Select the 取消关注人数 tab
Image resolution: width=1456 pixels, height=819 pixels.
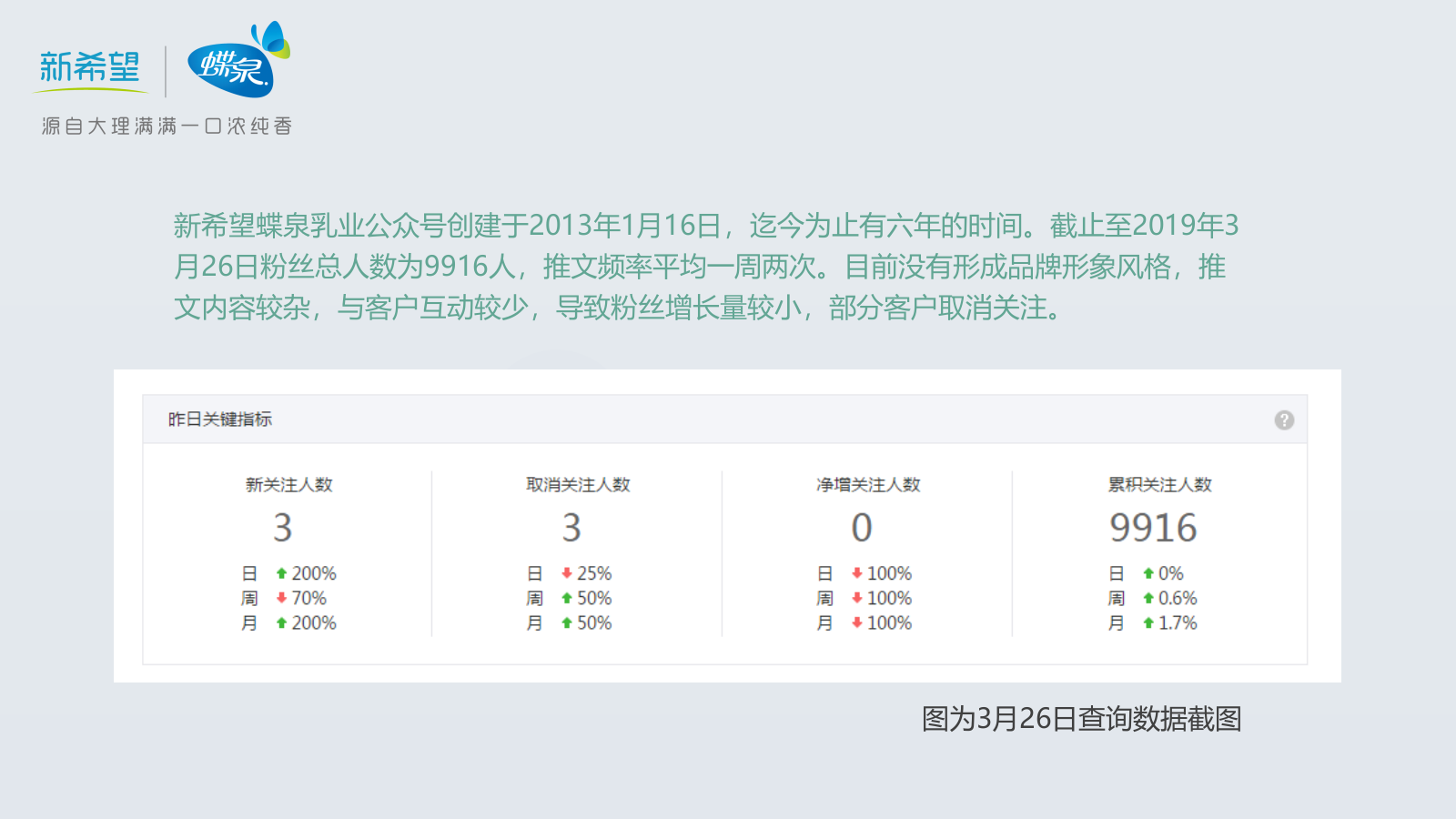click(577, 485)
